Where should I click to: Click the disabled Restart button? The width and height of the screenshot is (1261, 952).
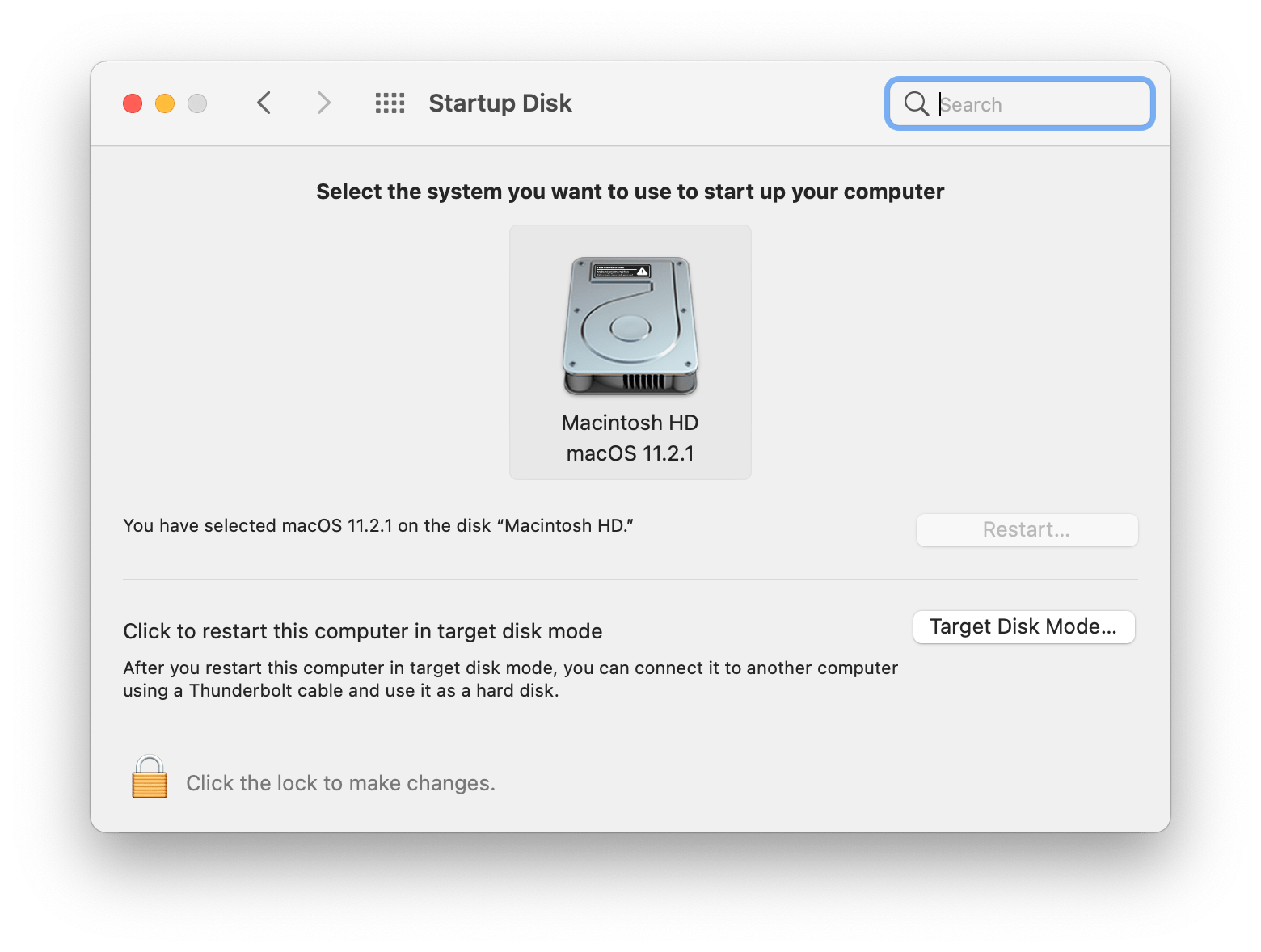coord(1026,529)
